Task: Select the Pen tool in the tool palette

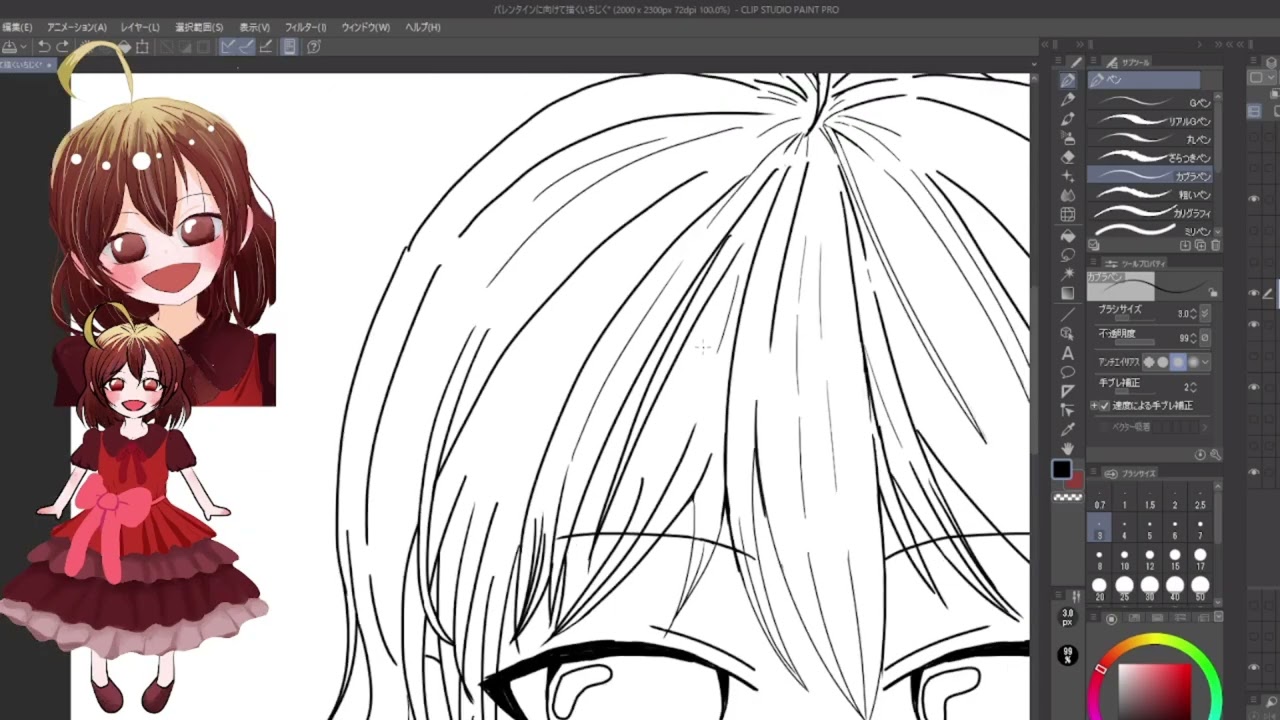Action: pos(1068,80)
